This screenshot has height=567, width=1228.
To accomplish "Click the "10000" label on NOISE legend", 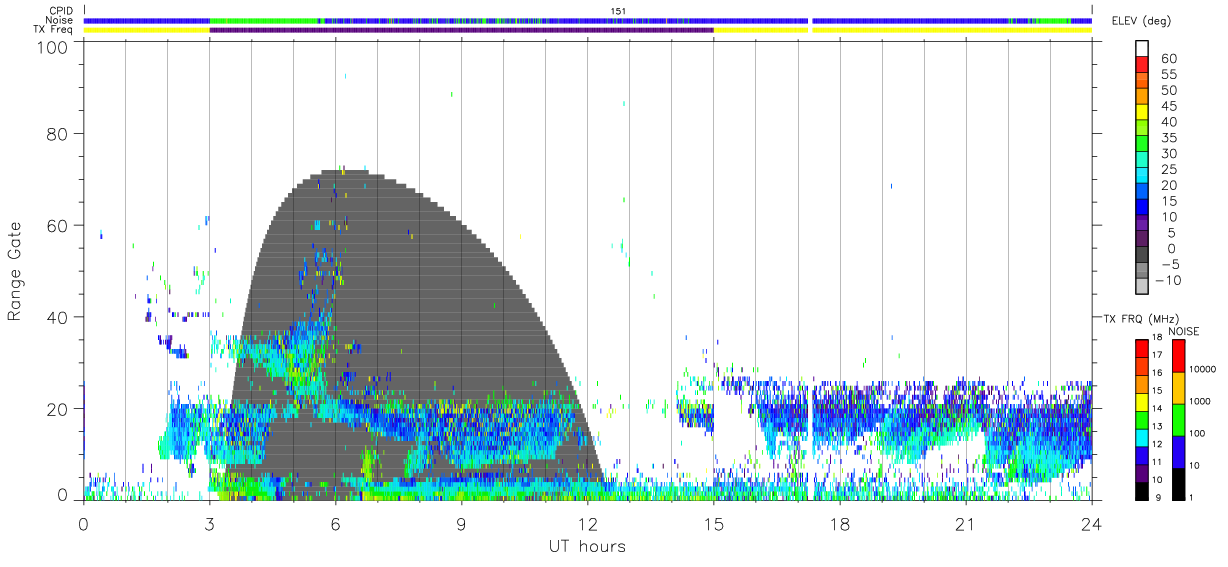I will pos(1204,369).
